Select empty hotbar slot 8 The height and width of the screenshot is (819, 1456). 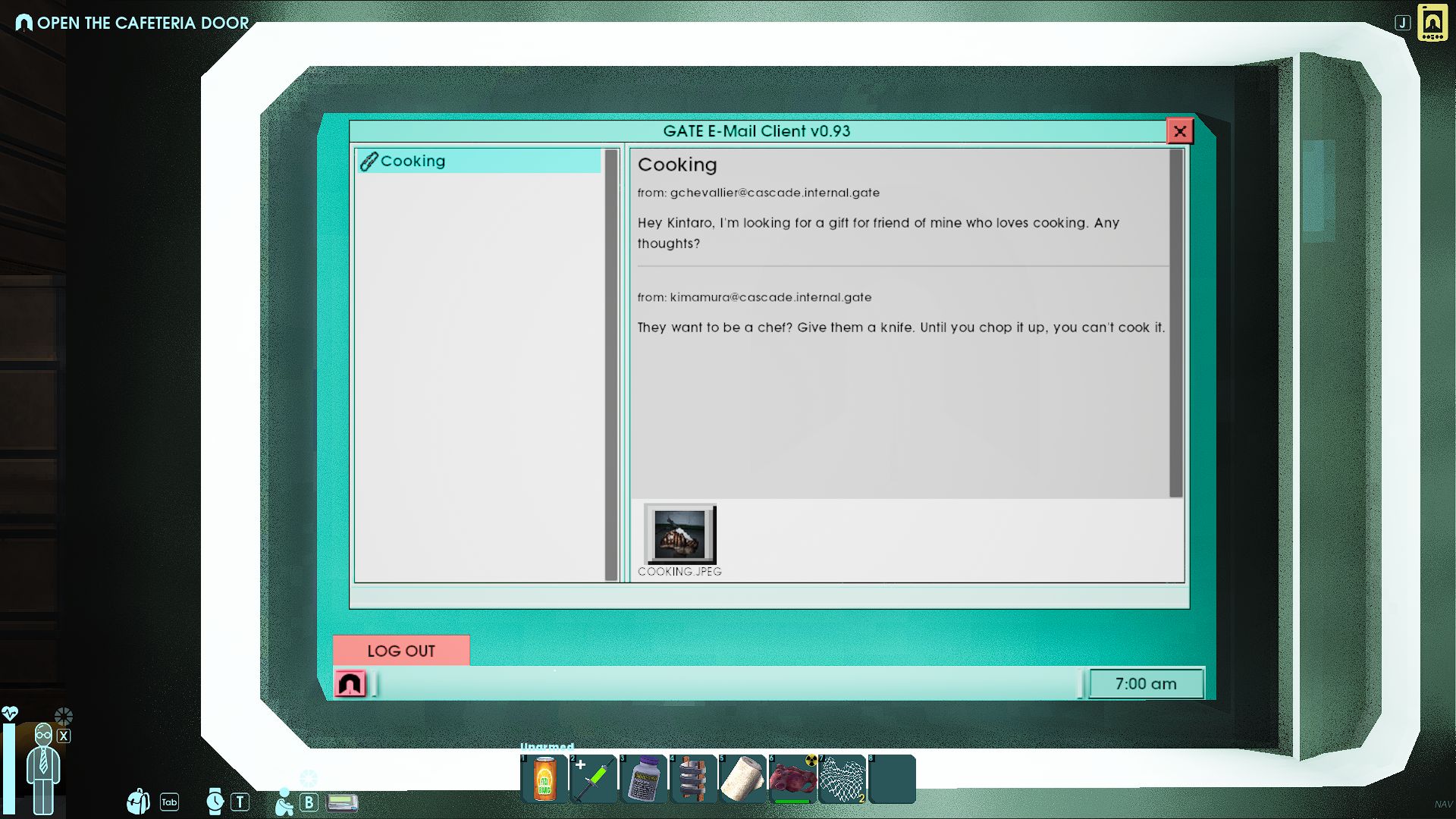pyautogui.click(x=892, y=779)
